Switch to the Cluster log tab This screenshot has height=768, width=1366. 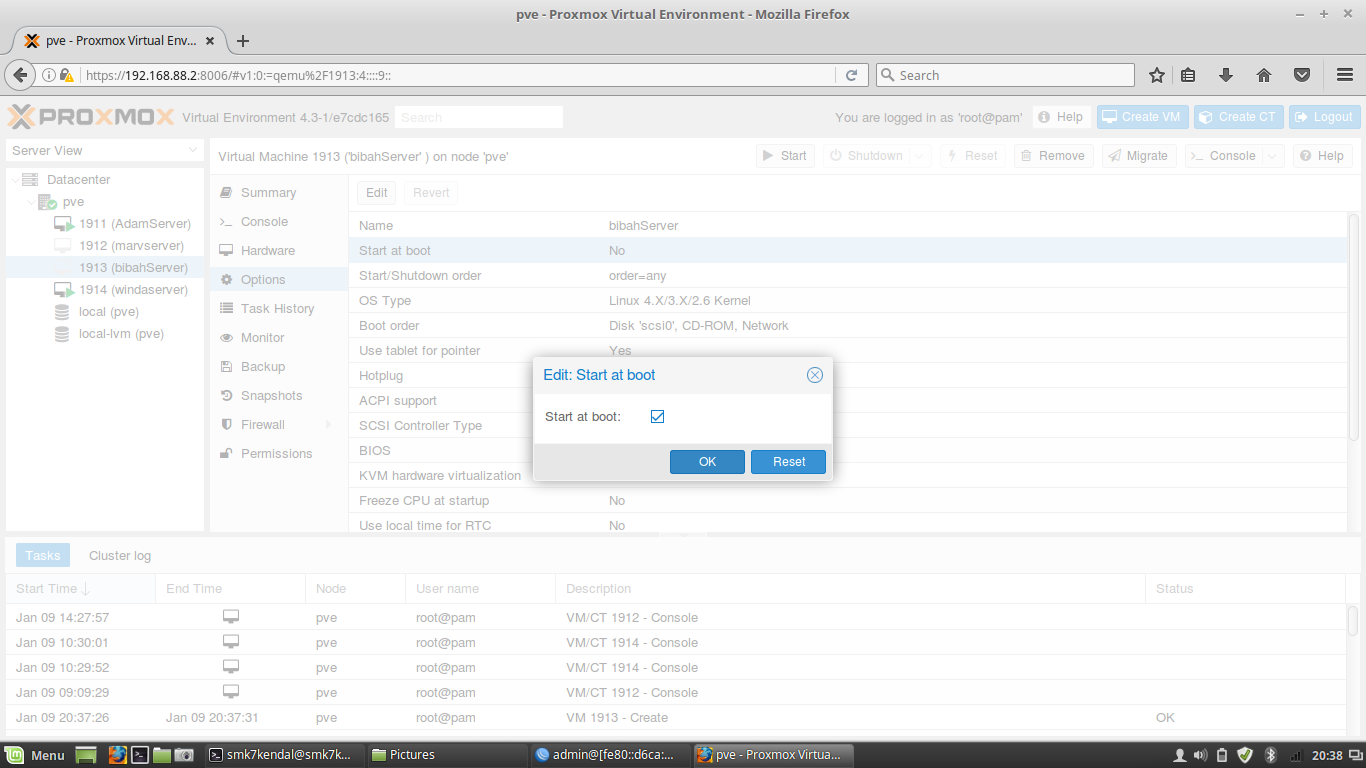pos(120,556)
